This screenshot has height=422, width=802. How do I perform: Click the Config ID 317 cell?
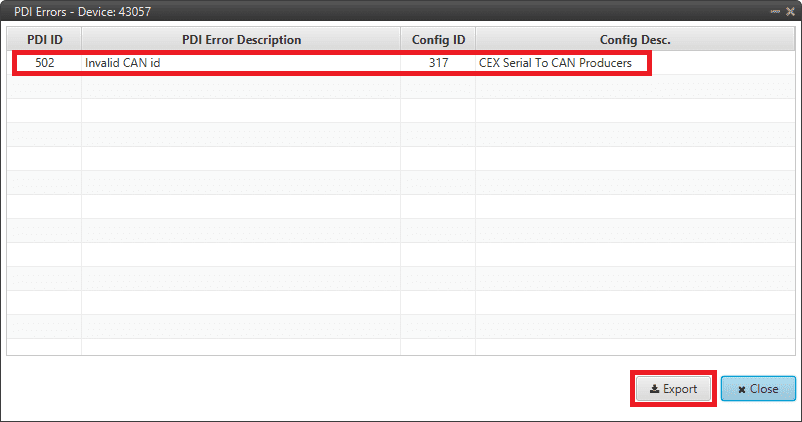(x=438, y=63)
